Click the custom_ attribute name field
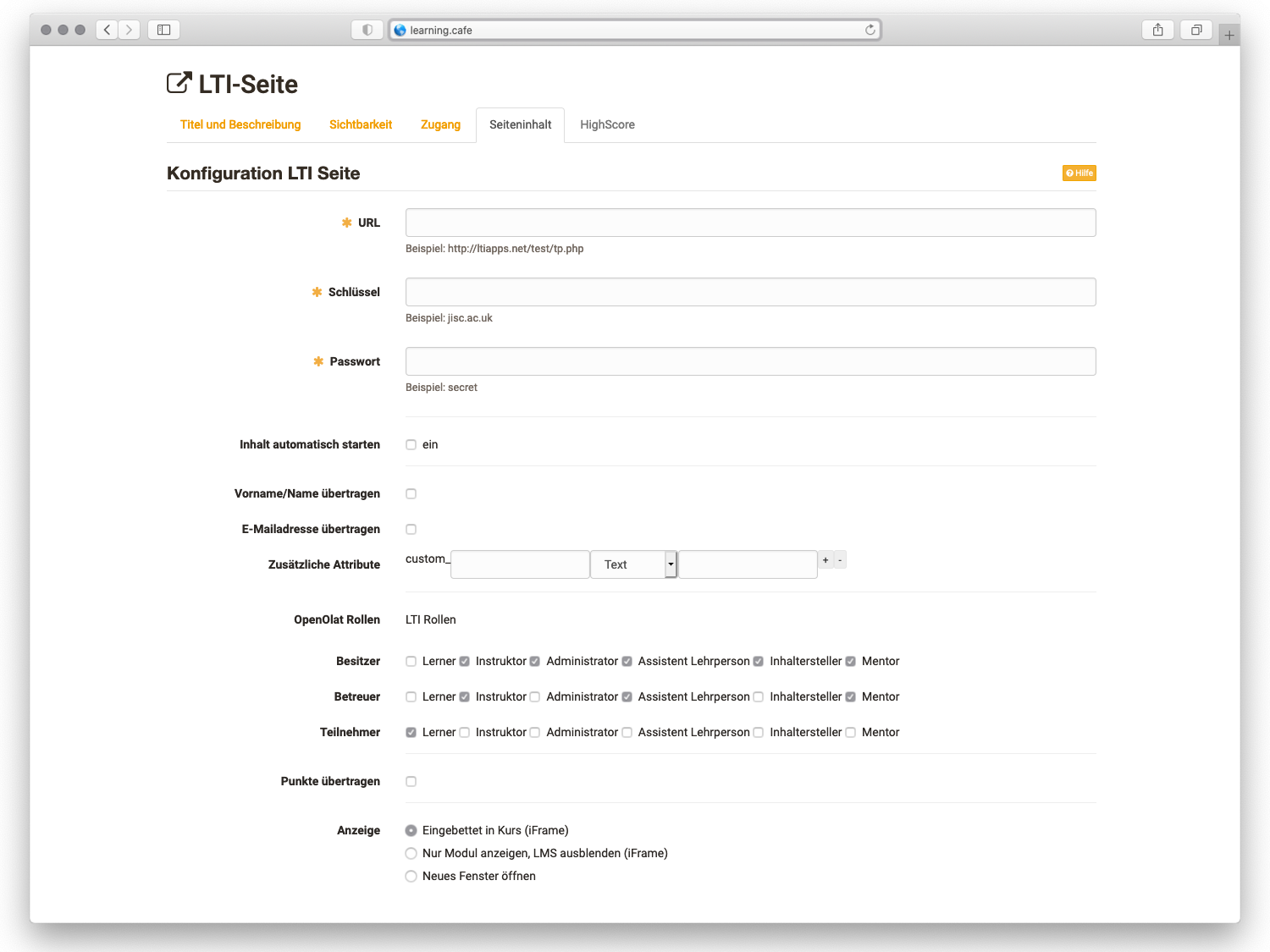The width and height of the screenshot is (1270, 952). coord(520,564)
